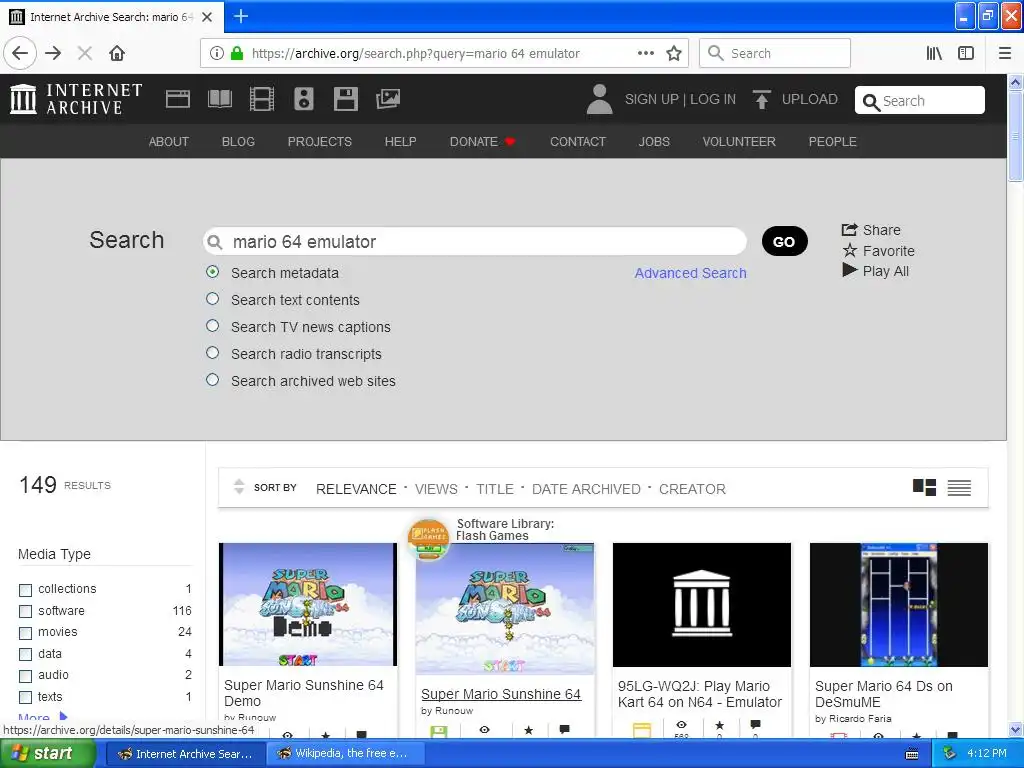Go forward with browser forward arrow
This screenshot has width=1024, height=768.
tap(54, 53)
